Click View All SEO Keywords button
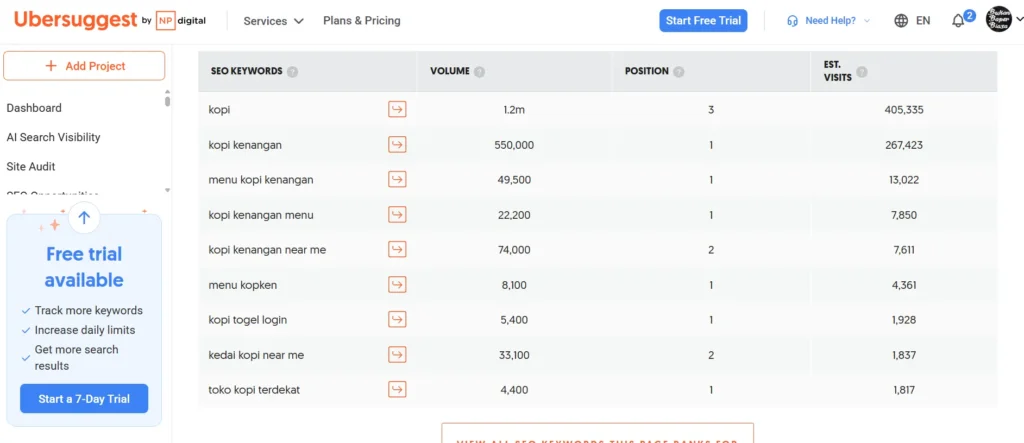 (x=598, y=433)
